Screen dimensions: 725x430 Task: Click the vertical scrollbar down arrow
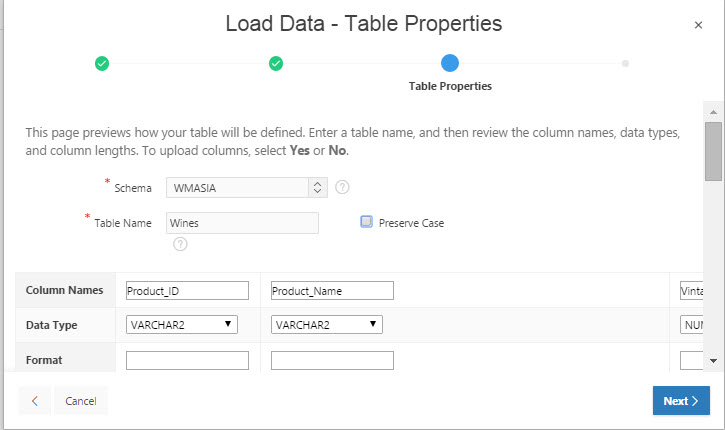713,360
